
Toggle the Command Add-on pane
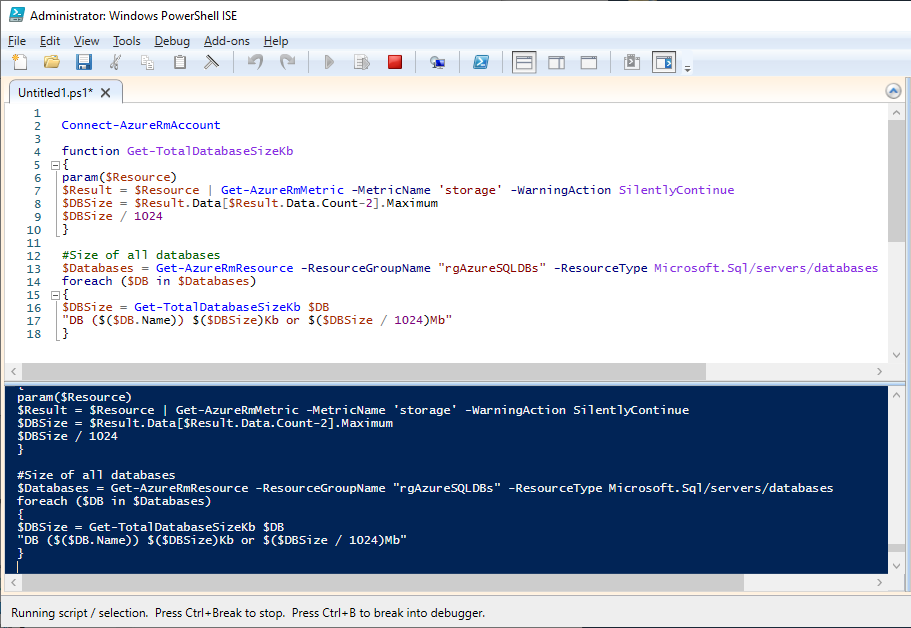pyautogui.click(x=664, y=62)
